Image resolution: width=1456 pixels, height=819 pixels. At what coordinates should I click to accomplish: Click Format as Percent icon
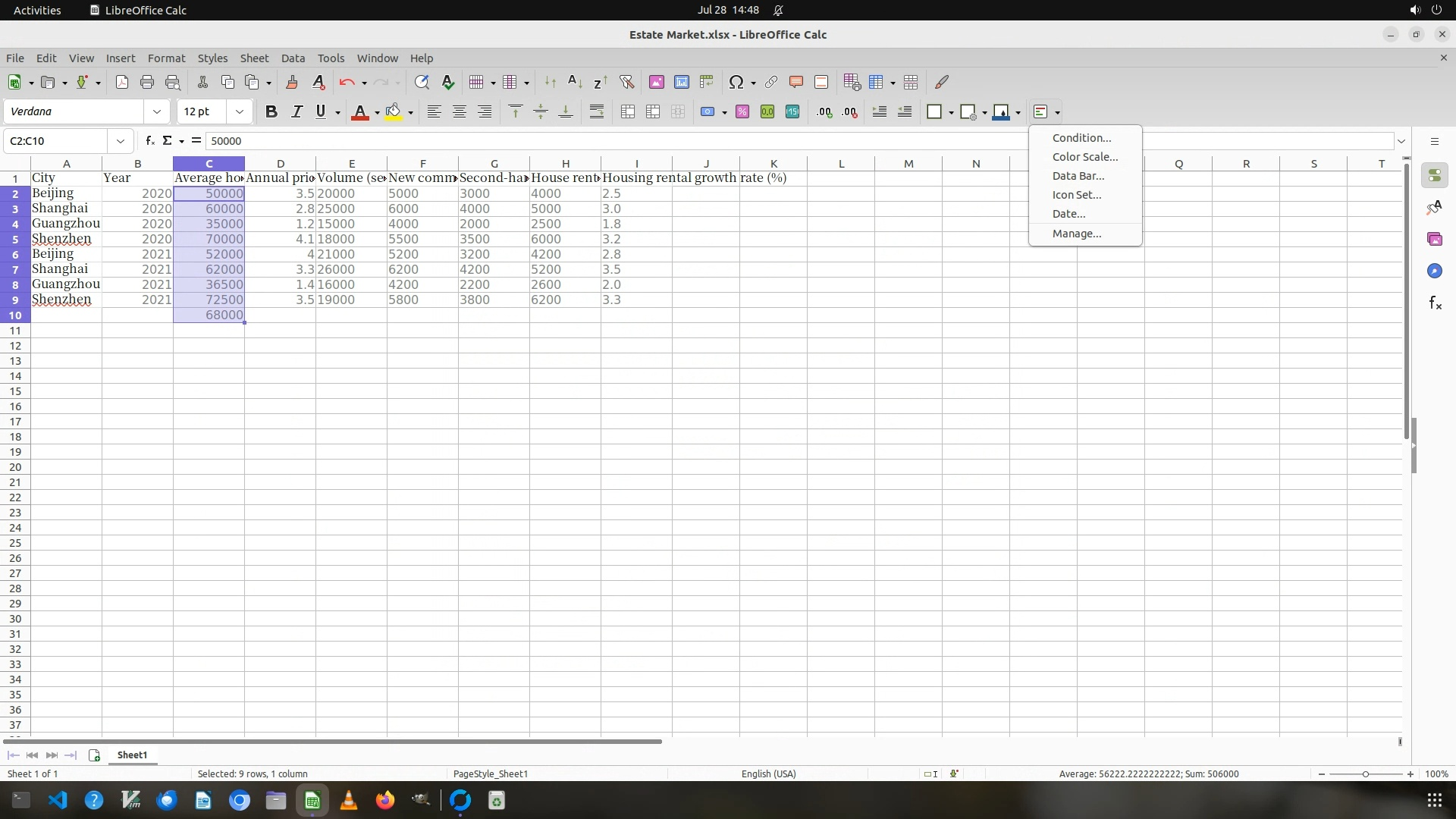click(x=742, y=112)
